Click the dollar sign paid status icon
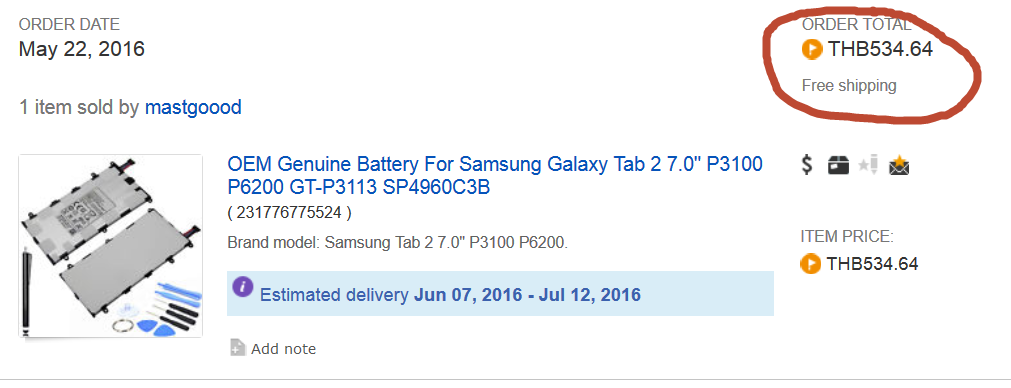The height and width of the screenshot is (388, 1011). coord(807,165)
